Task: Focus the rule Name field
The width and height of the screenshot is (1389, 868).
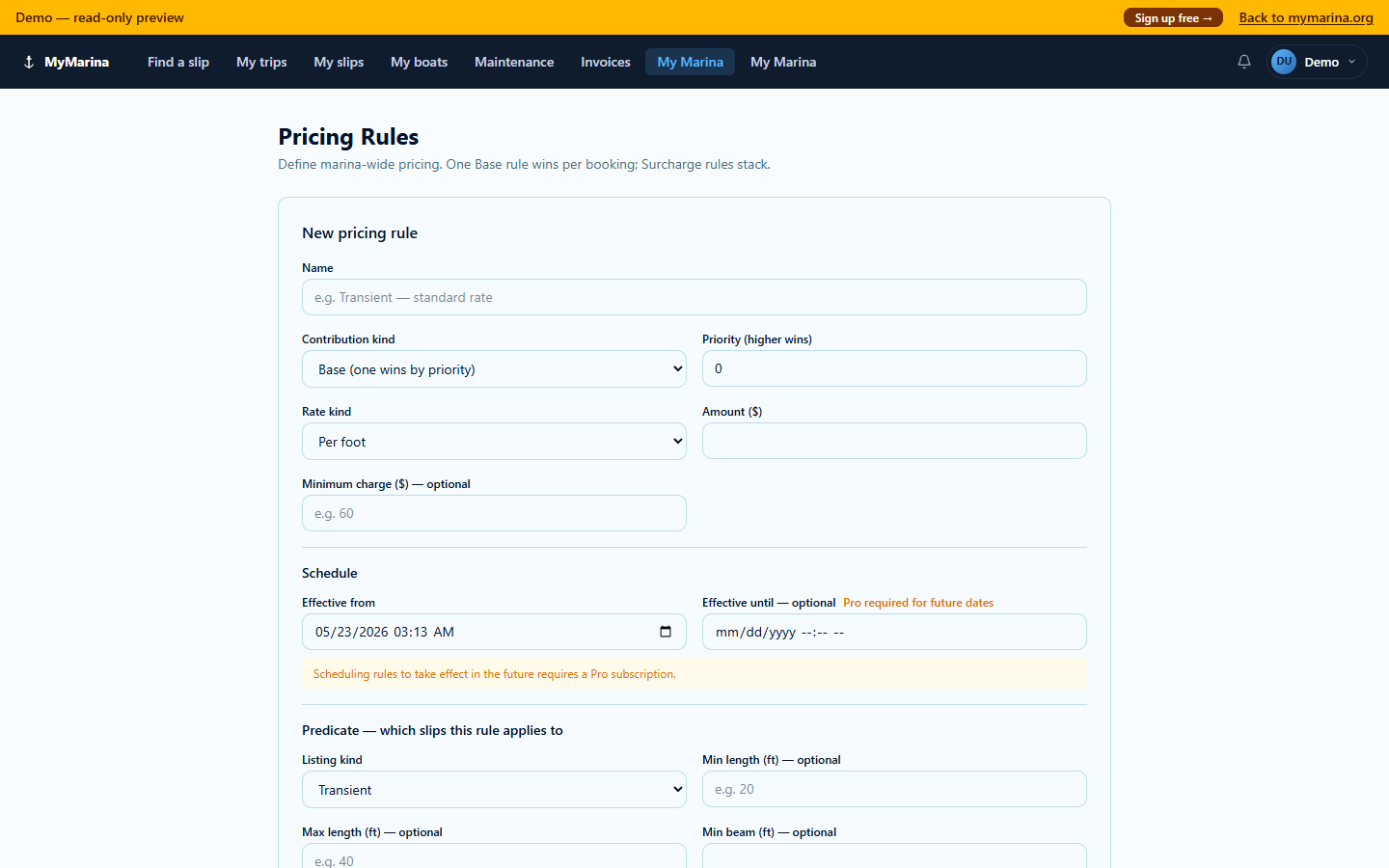Action: coord(694,297)
